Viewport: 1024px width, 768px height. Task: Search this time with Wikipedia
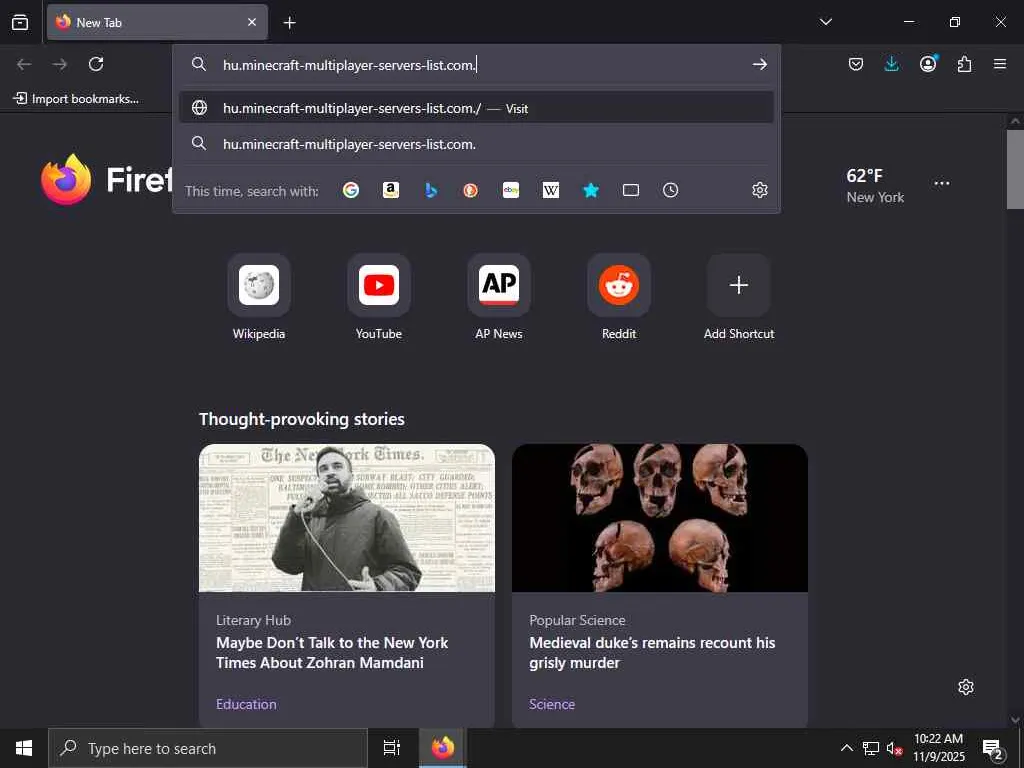pos(551,190)
